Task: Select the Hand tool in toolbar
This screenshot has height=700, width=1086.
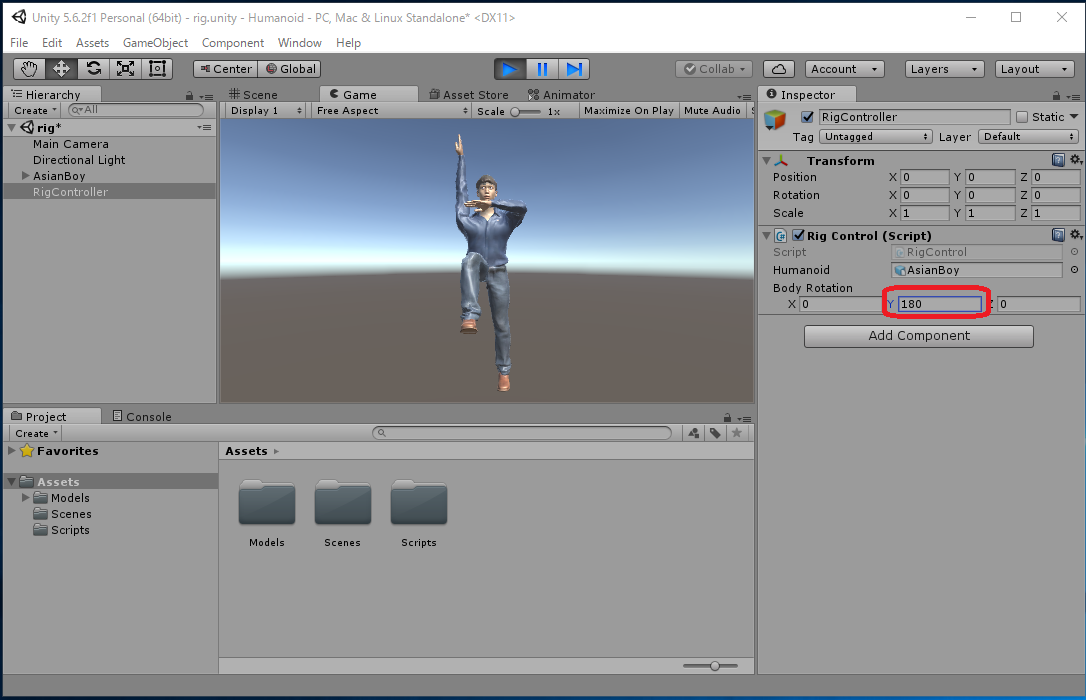Action: tap(29, 69)
